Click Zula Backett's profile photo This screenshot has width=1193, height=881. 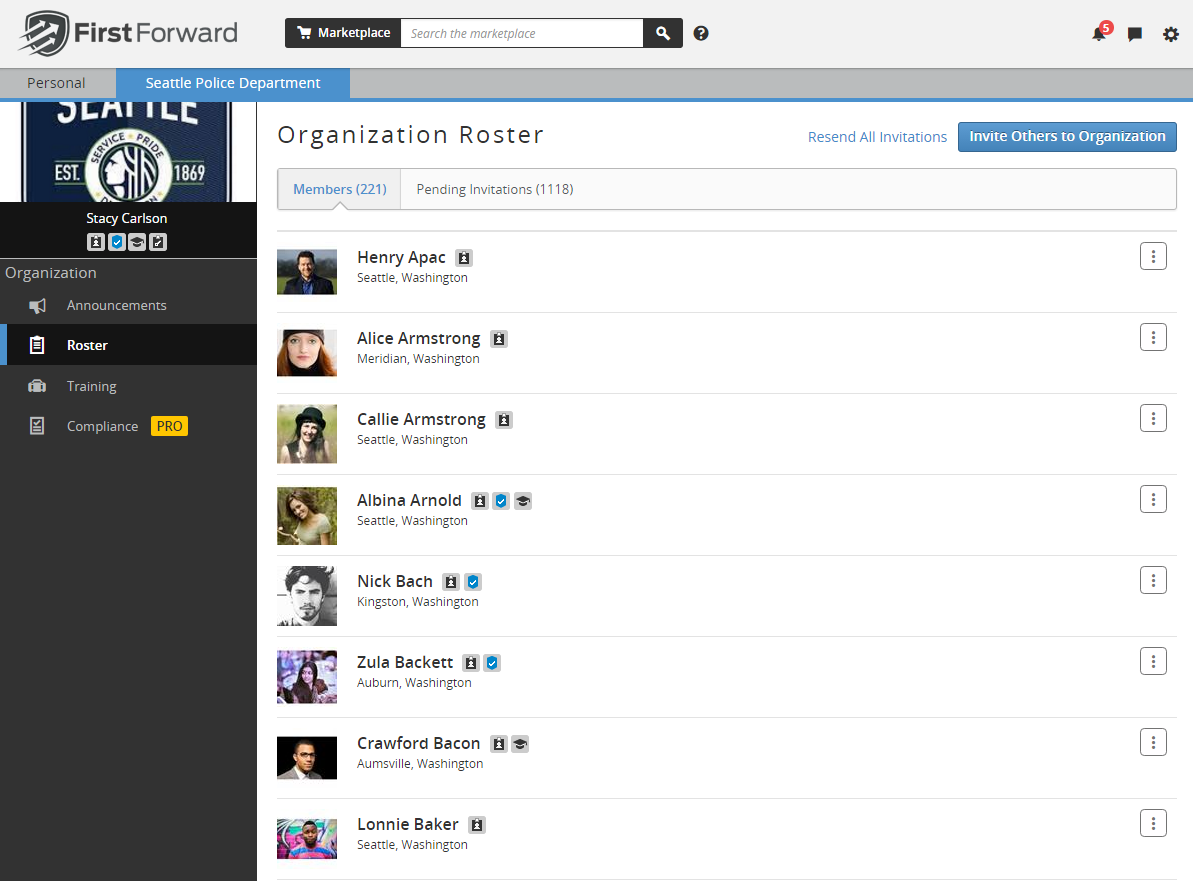307,677
